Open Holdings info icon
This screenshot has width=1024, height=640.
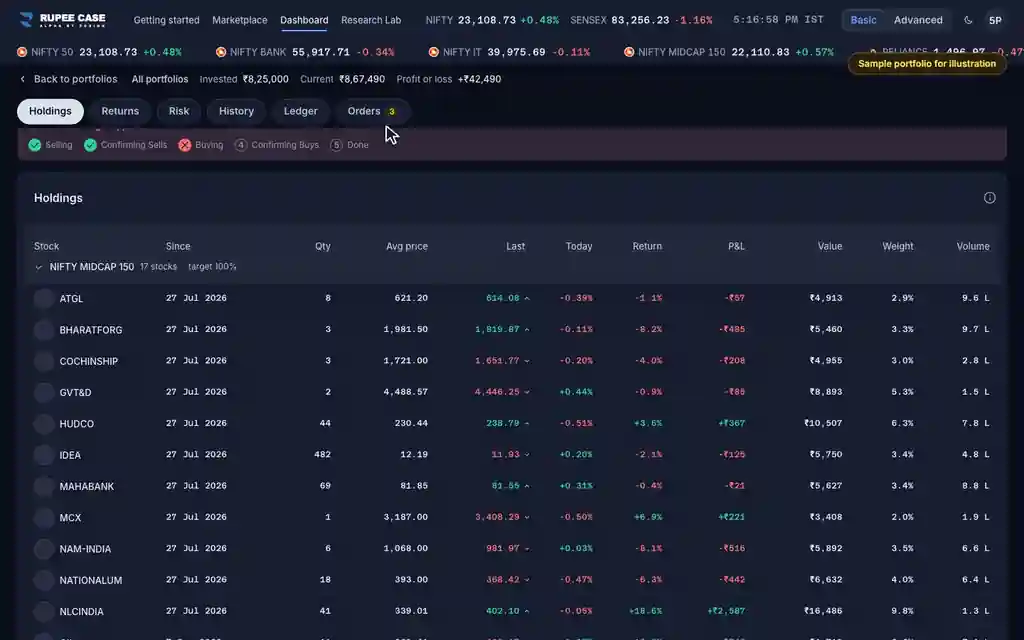coord(989,198)
